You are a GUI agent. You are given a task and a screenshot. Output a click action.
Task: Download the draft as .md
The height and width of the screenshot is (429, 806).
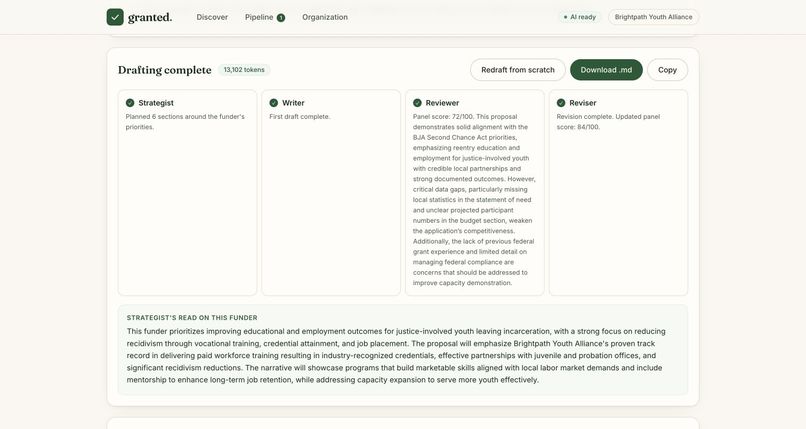click(x=606, y=70)
